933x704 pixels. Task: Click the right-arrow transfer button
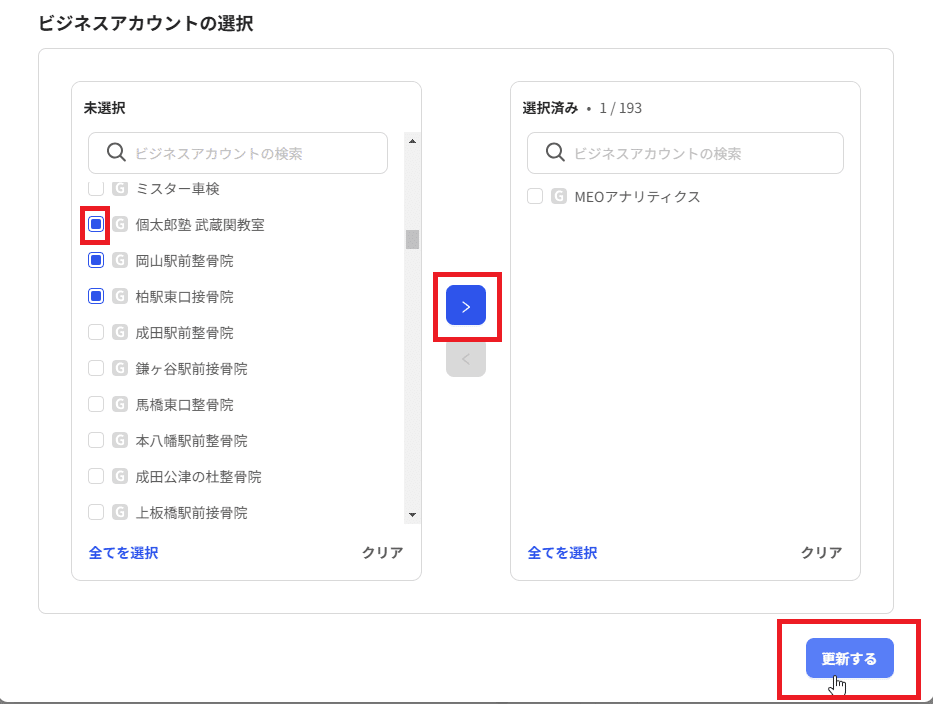click(x=465, y=306)
